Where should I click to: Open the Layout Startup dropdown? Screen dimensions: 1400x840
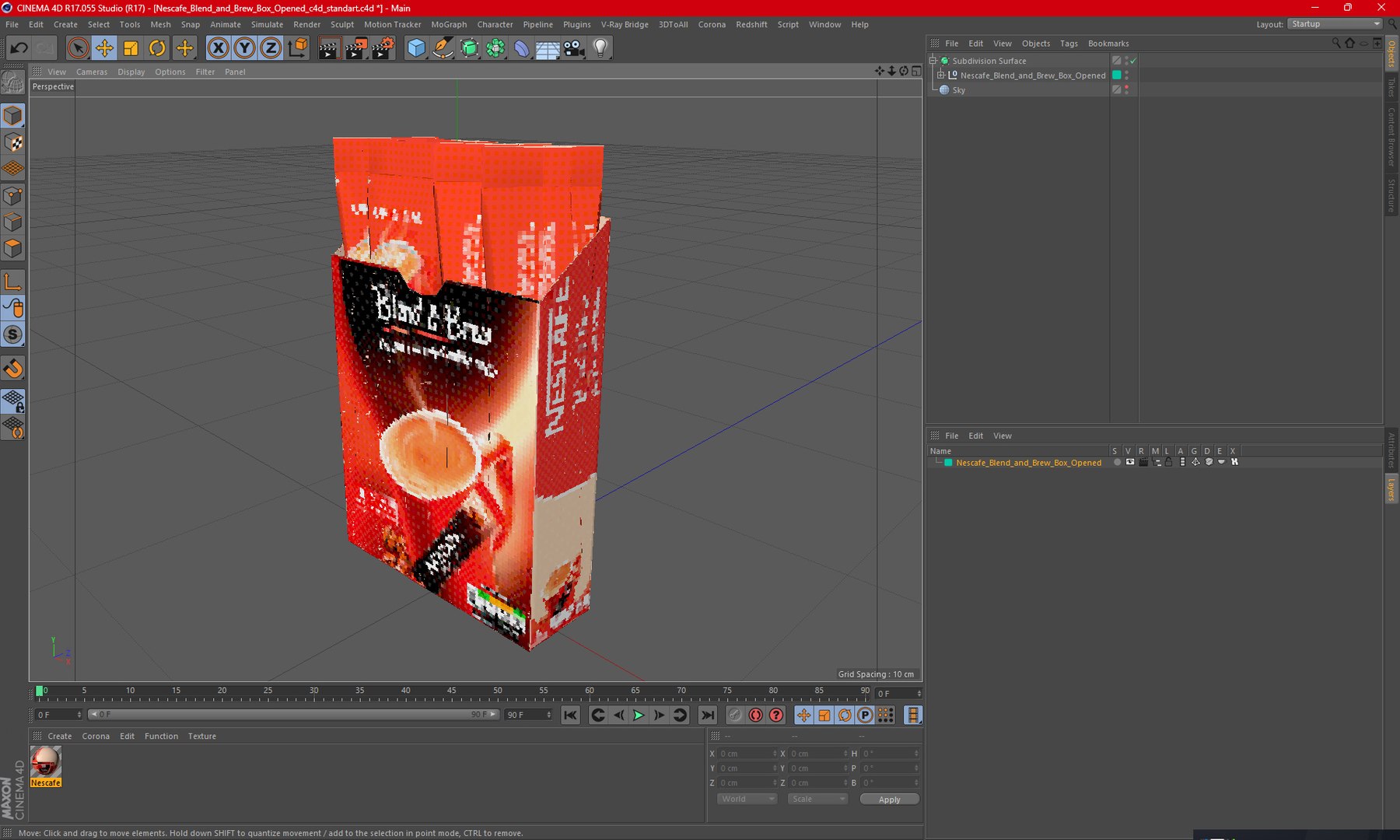click(1335, 24)
